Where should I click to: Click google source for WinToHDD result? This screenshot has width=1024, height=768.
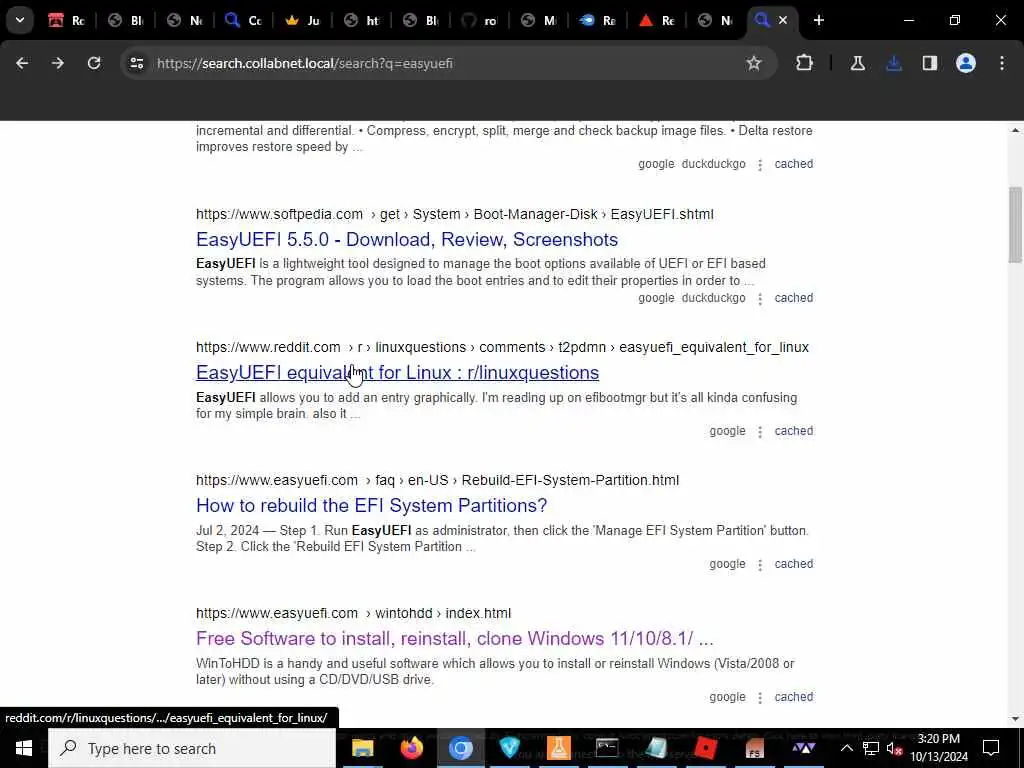coord(727,697)
